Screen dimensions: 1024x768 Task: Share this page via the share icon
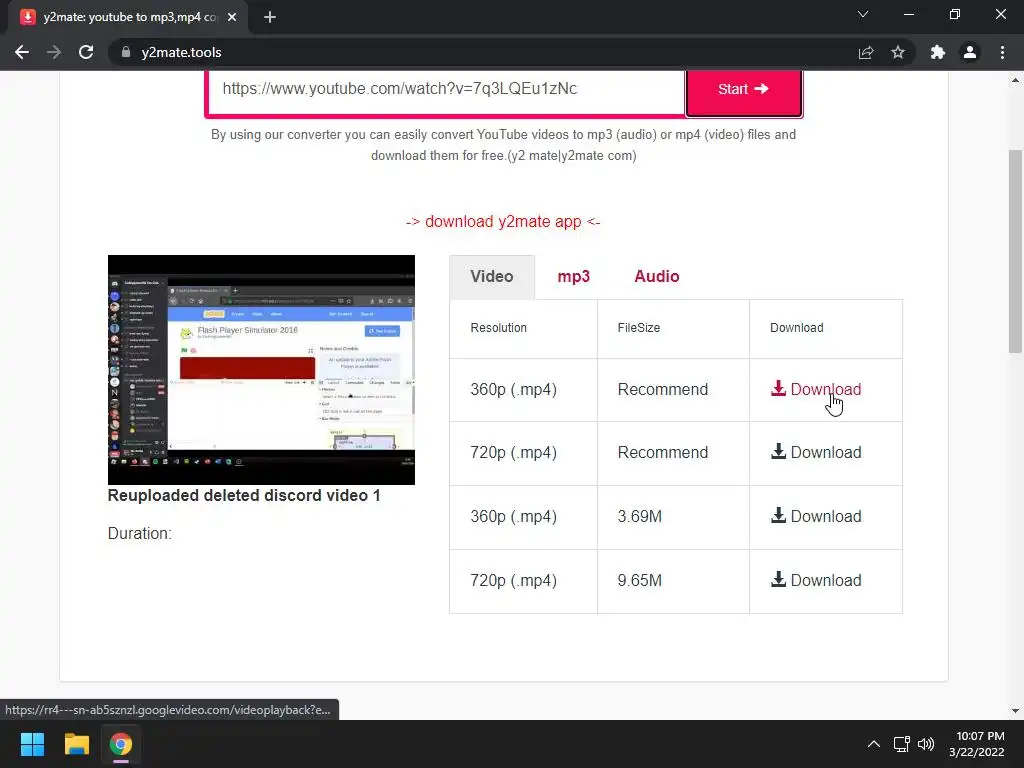tap(866, 52)
